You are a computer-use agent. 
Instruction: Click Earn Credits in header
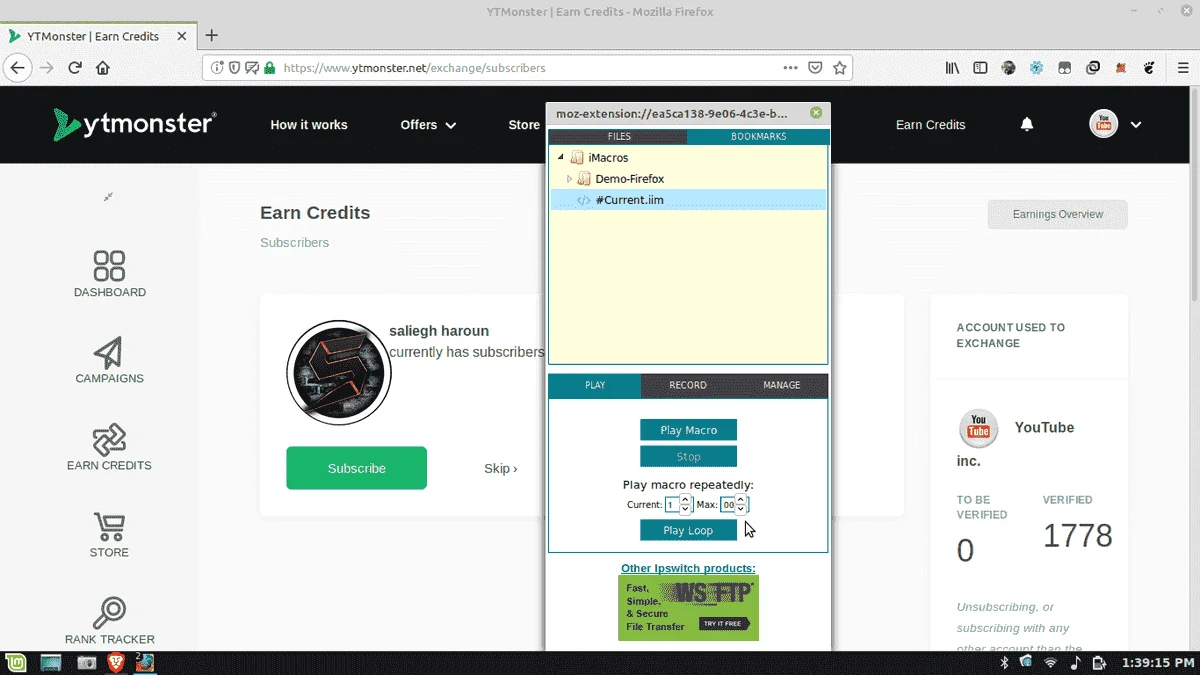click(x=930, y=125)
